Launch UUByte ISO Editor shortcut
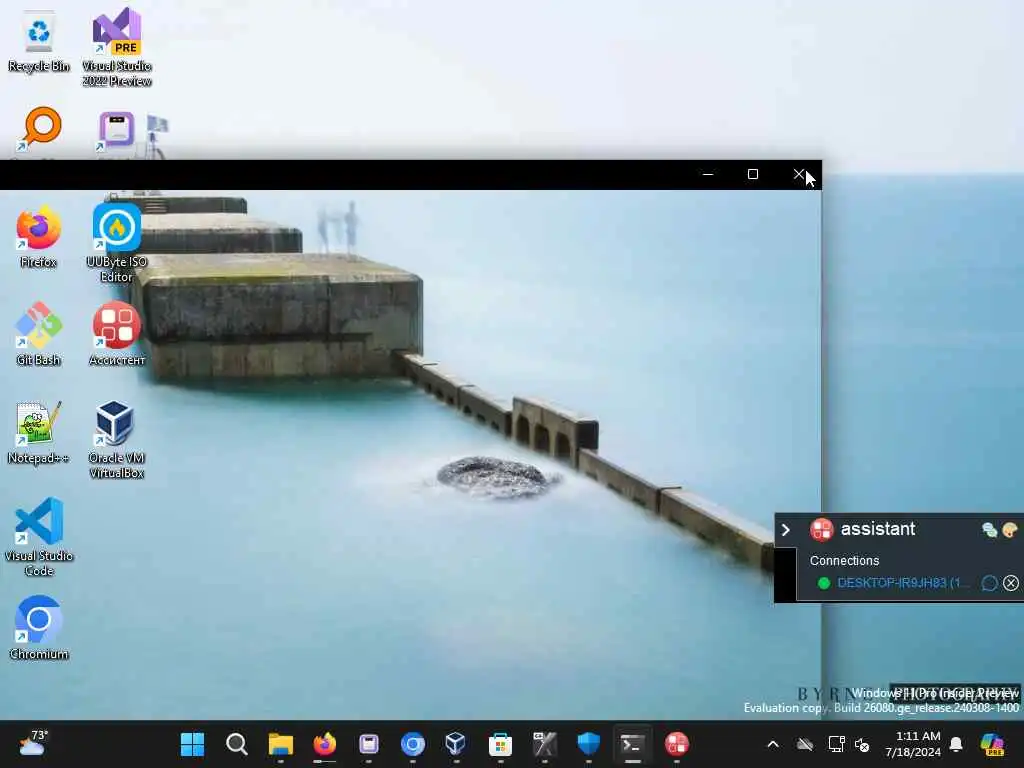This screenshot has width=1024, height=768. tap(116, 243)
